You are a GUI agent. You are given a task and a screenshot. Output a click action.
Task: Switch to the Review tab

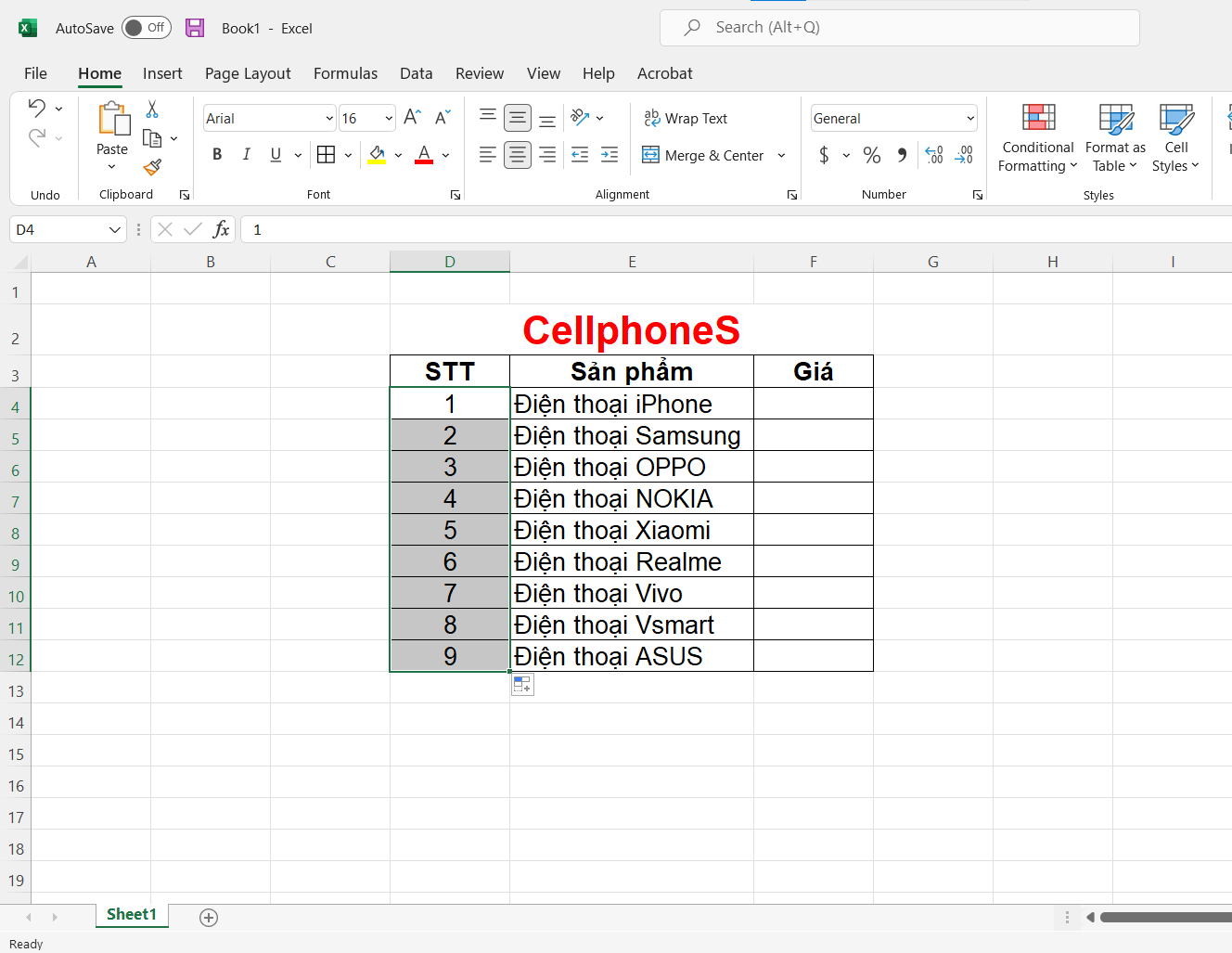click(480, 73)
